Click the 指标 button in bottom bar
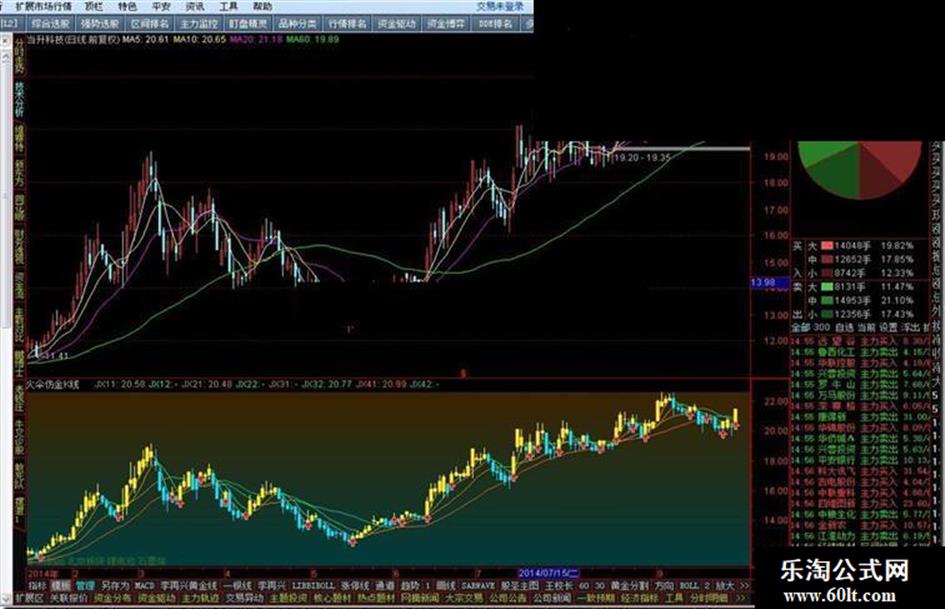The image size is (945, 609). [37, 585]
